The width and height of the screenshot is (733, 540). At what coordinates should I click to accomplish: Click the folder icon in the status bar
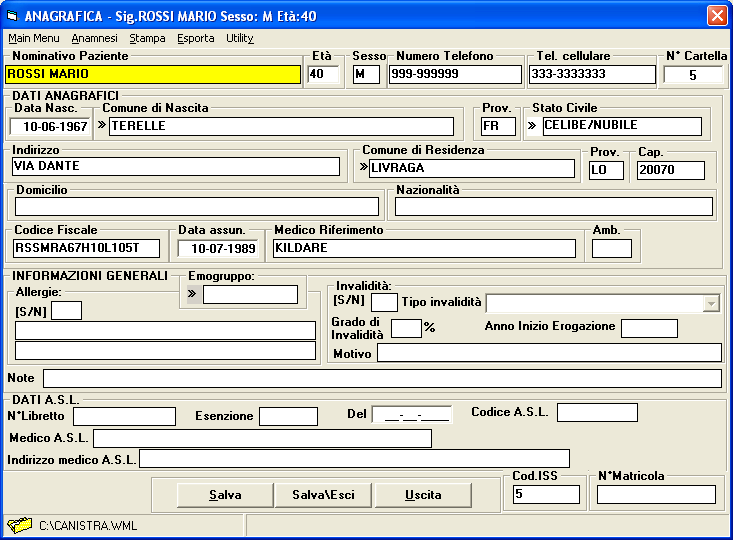(19, 525)
